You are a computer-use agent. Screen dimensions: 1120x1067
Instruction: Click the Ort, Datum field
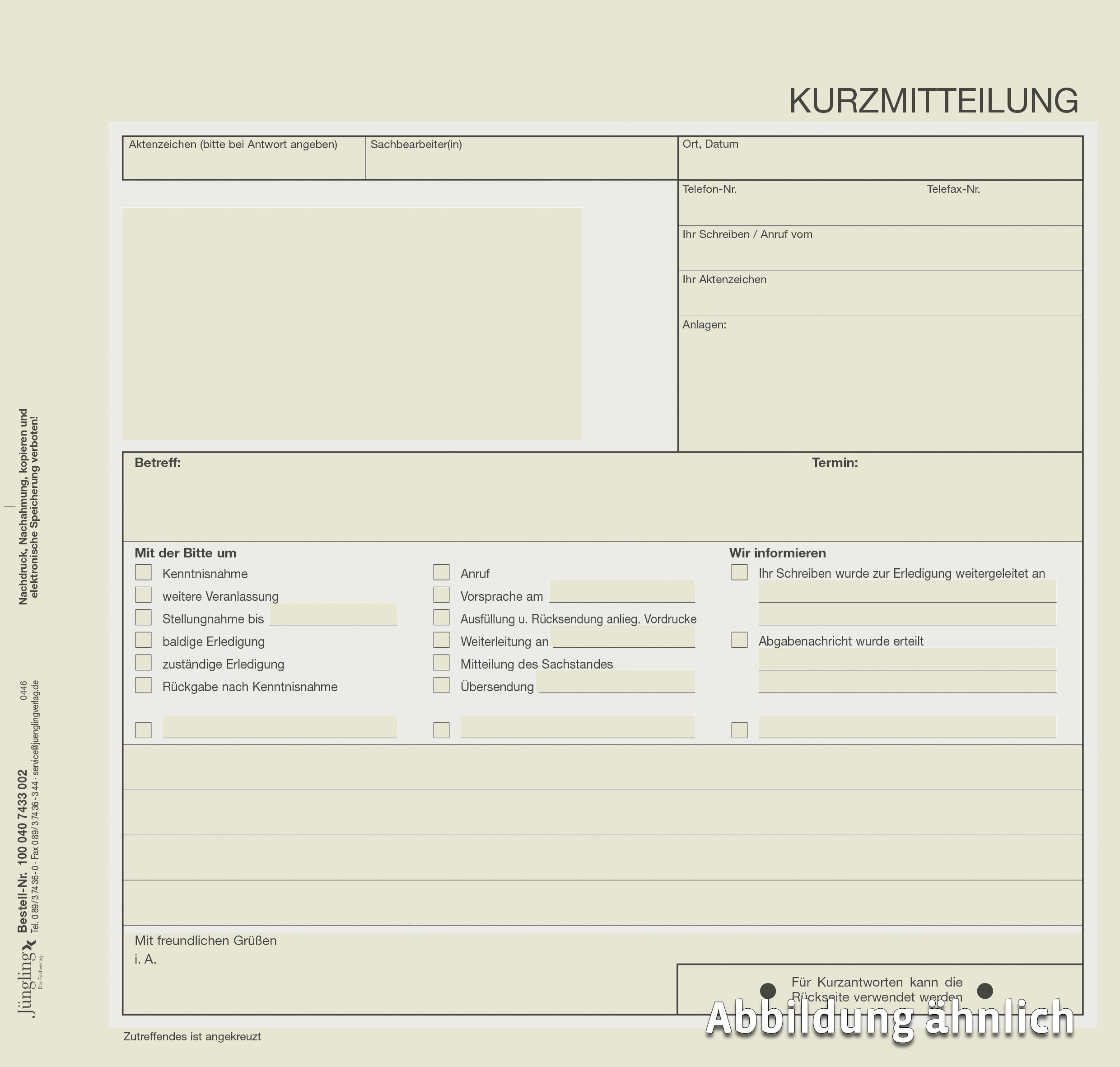tap(879, 164)
